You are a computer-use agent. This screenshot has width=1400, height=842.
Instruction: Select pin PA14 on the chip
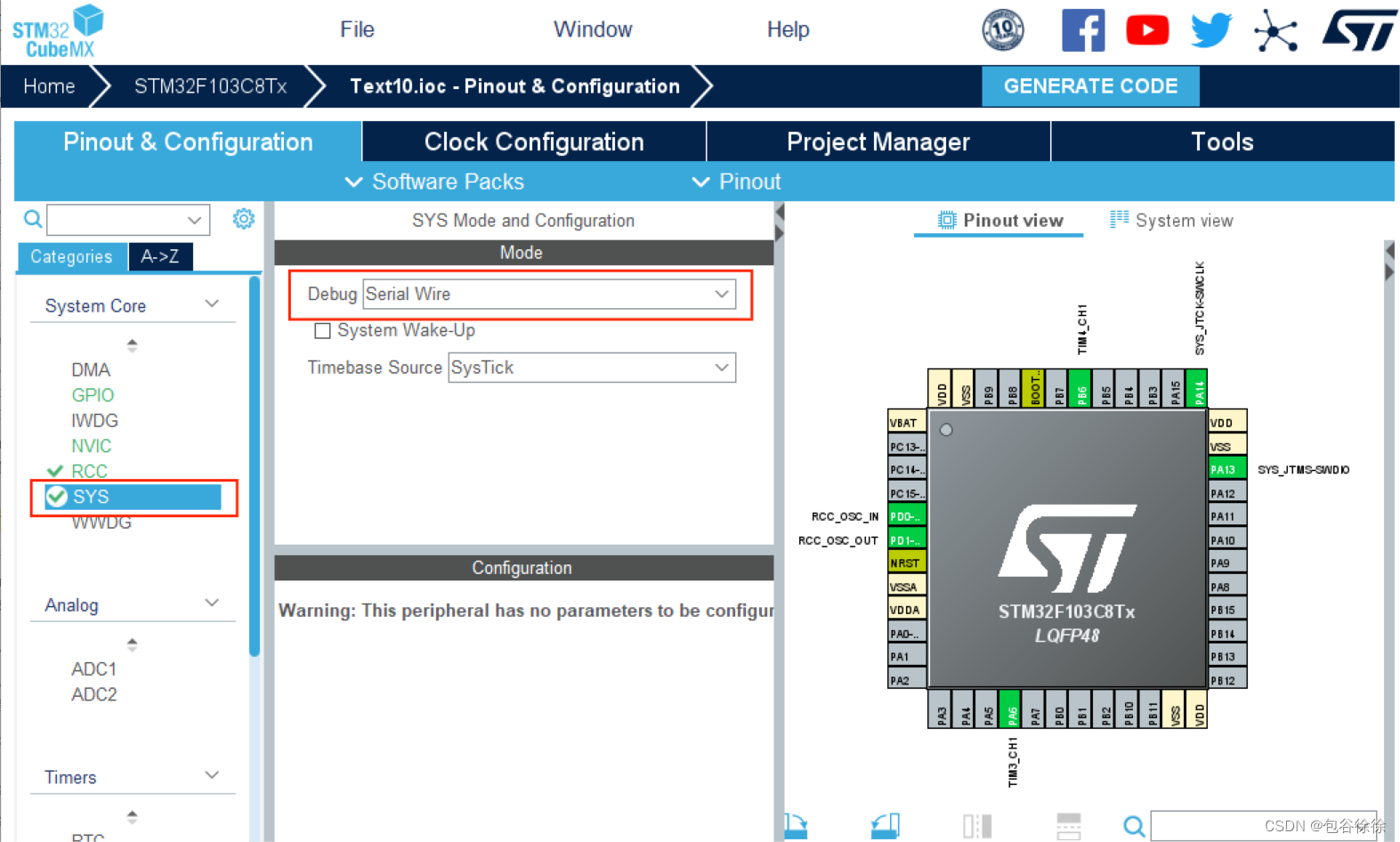click(1198, 389)
